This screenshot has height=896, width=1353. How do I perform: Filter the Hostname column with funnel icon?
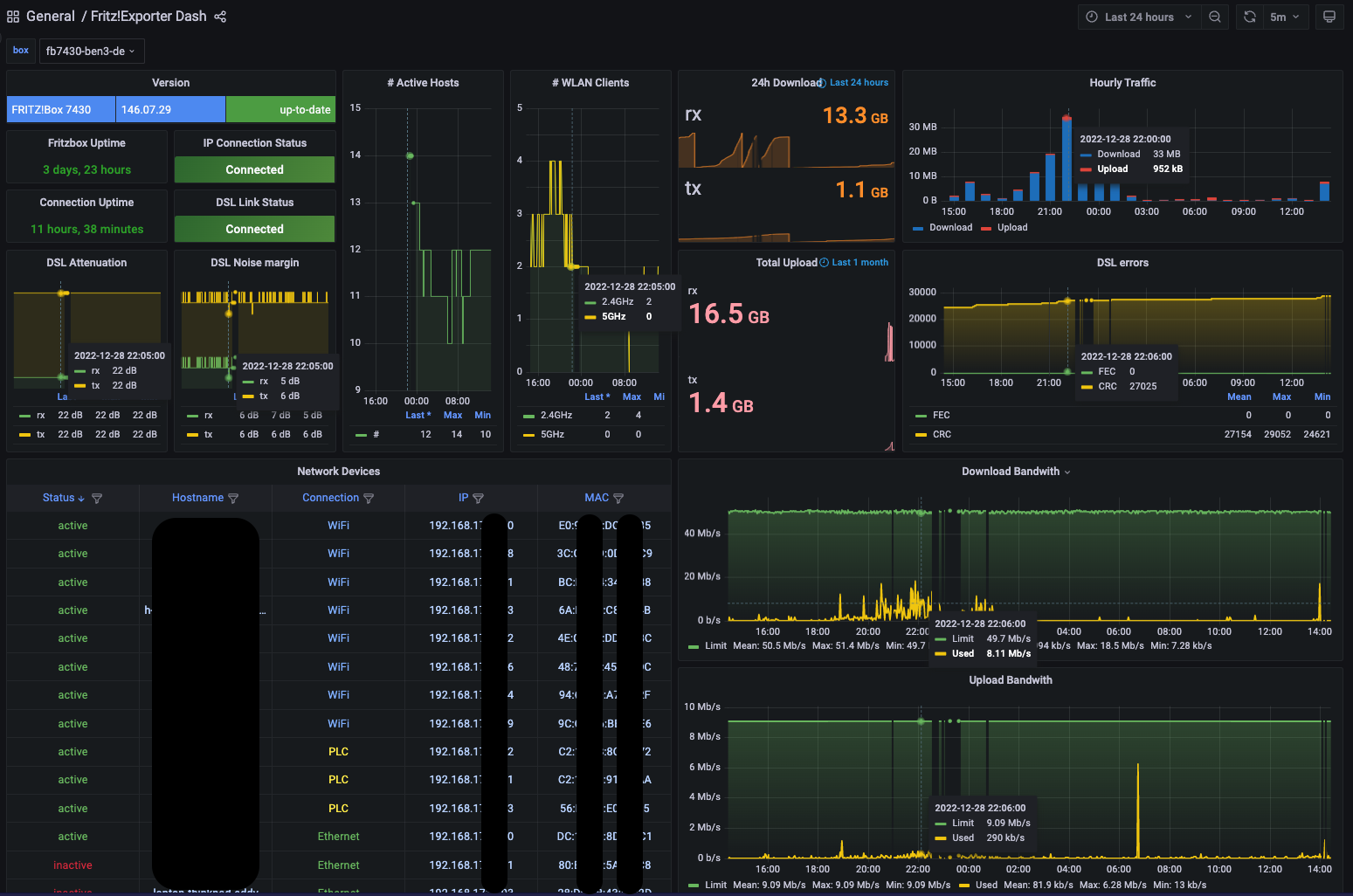233,499
